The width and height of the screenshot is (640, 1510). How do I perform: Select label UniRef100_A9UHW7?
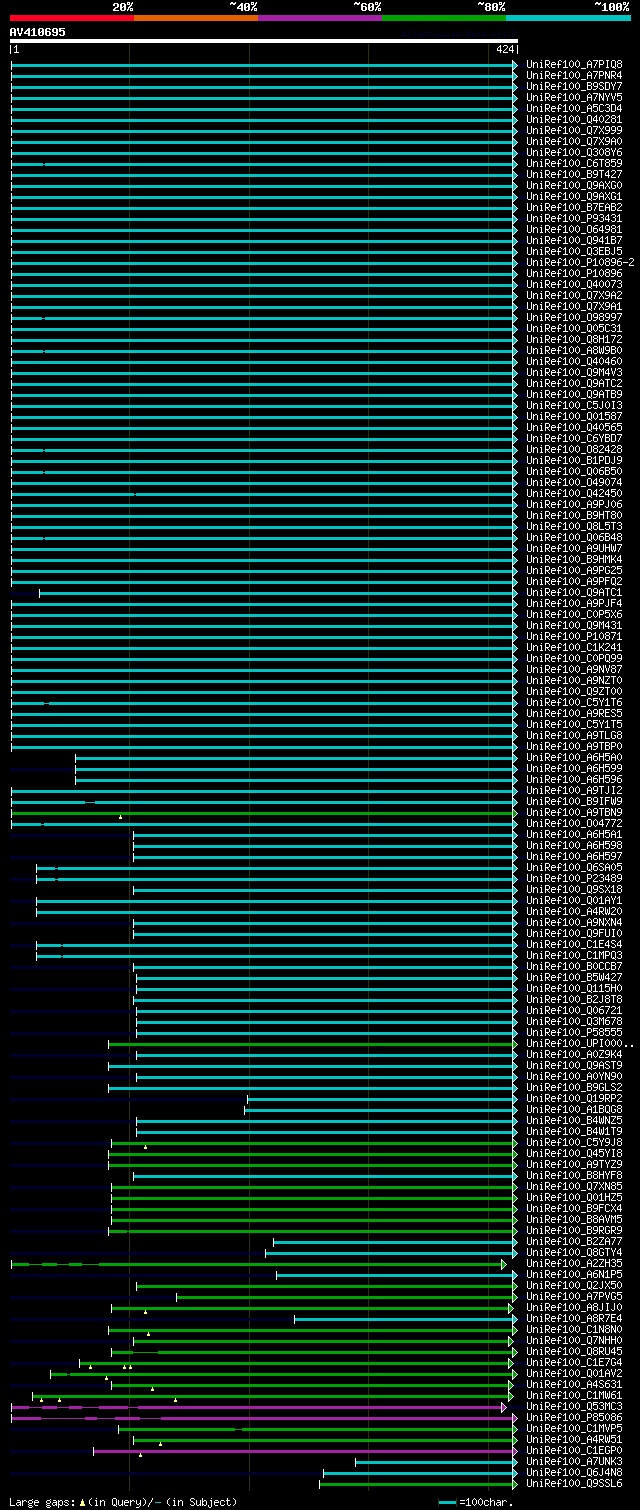(x=574, y=548)
